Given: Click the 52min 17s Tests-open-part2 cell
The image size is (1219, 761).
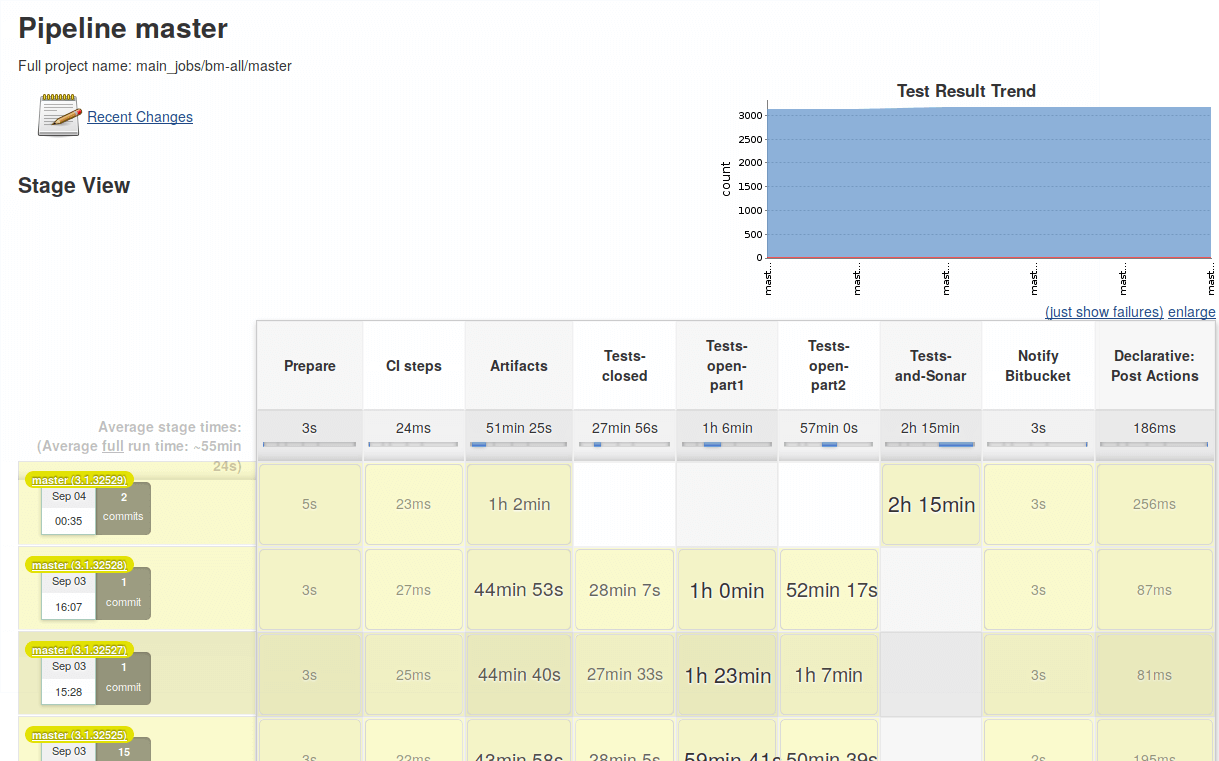Looking at the screenshot, I should coord(829,590).
